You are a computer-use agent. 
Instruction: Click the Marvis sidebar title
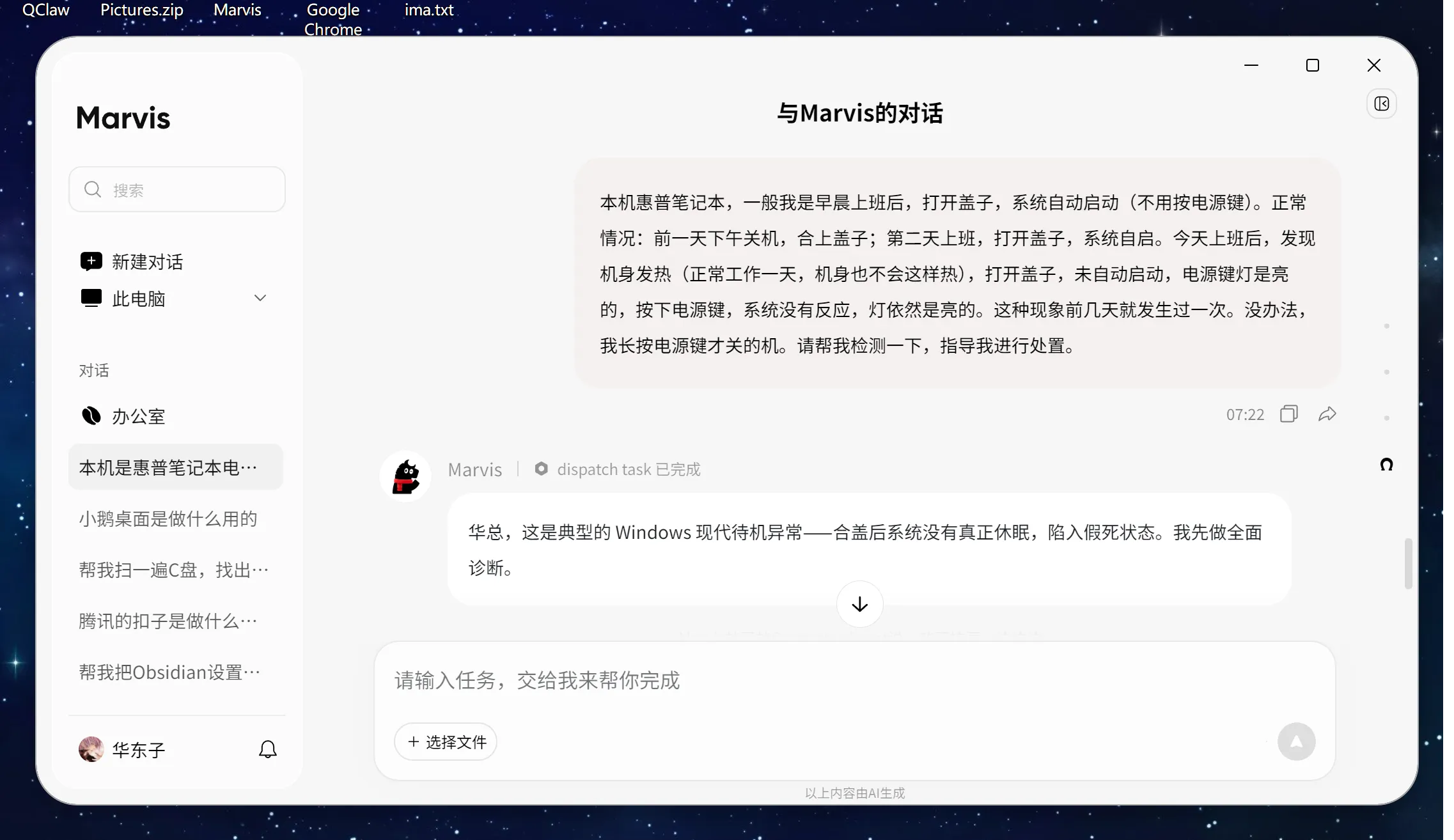(123, 118)
